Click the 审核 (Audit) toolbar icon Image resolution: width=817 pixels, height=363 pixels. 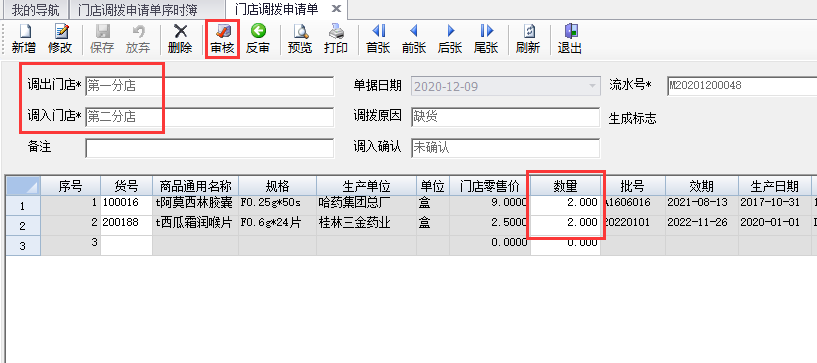[x=222, y=39]
